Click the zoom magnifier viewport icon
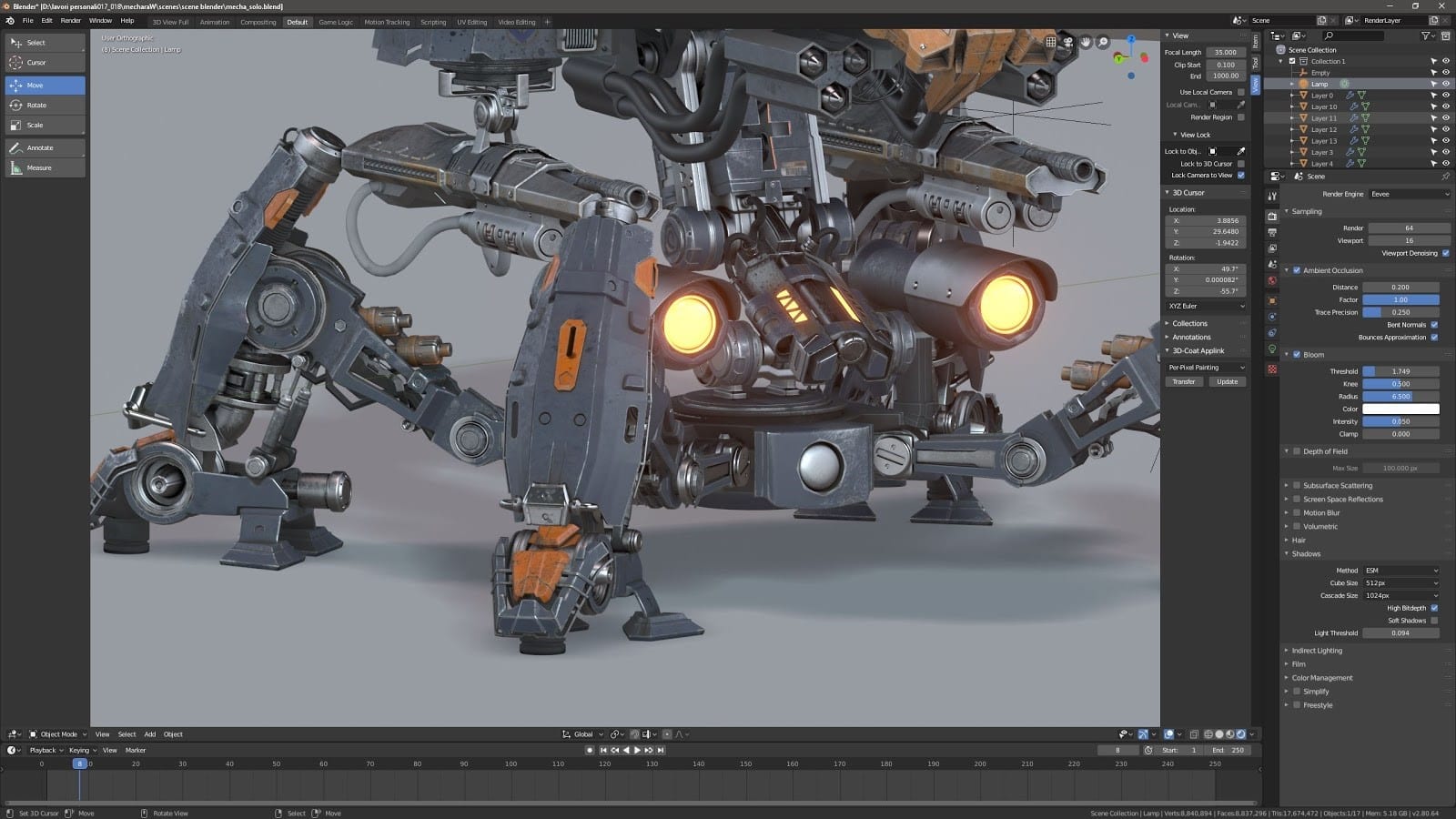 pos(1103,42)
